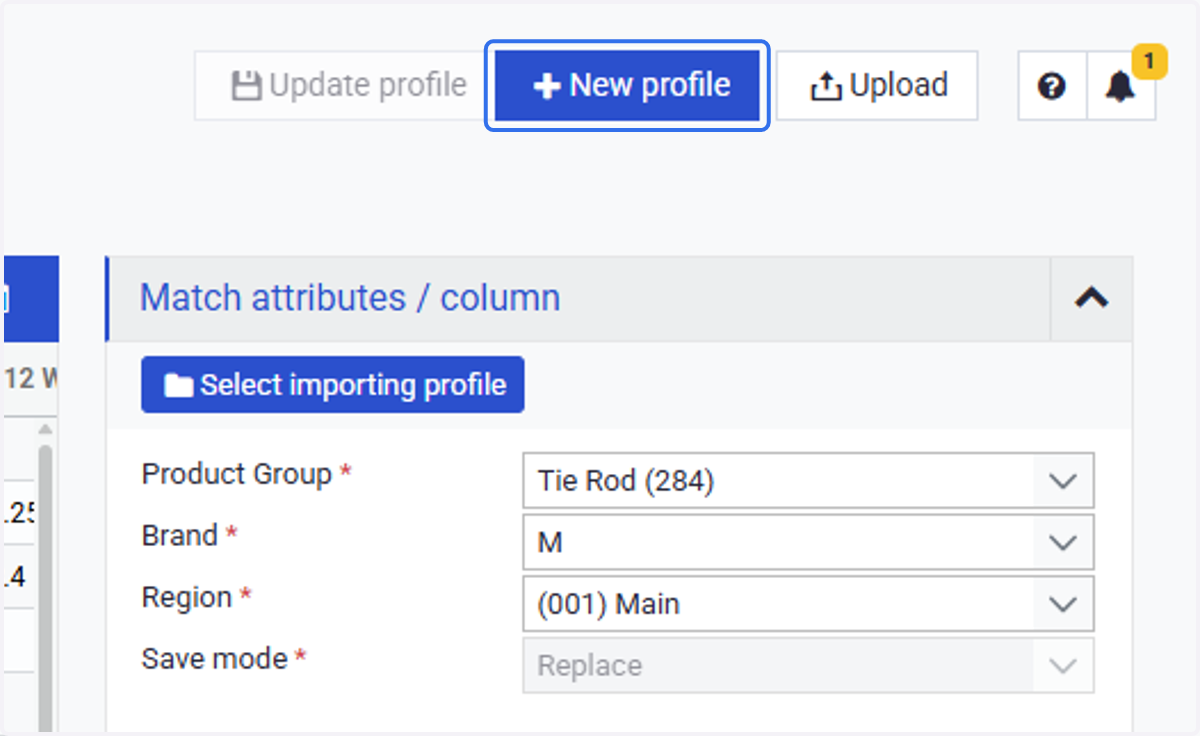Click the vertical scrollbar on left table
This screenshot has width=1200, height=736.
point(45,589)
